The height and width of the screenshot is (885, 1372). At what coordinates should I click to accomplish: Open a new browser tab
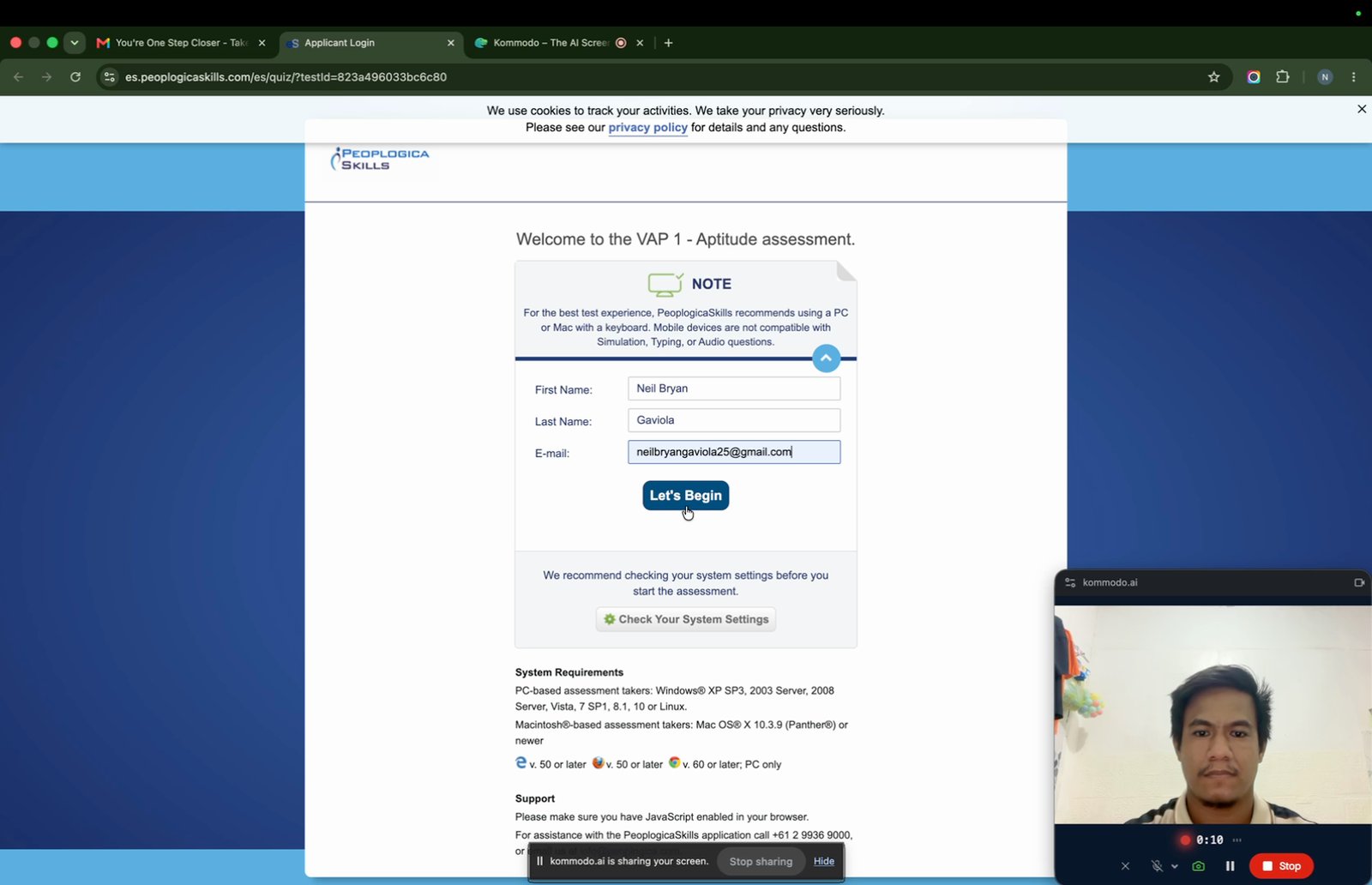669,43
